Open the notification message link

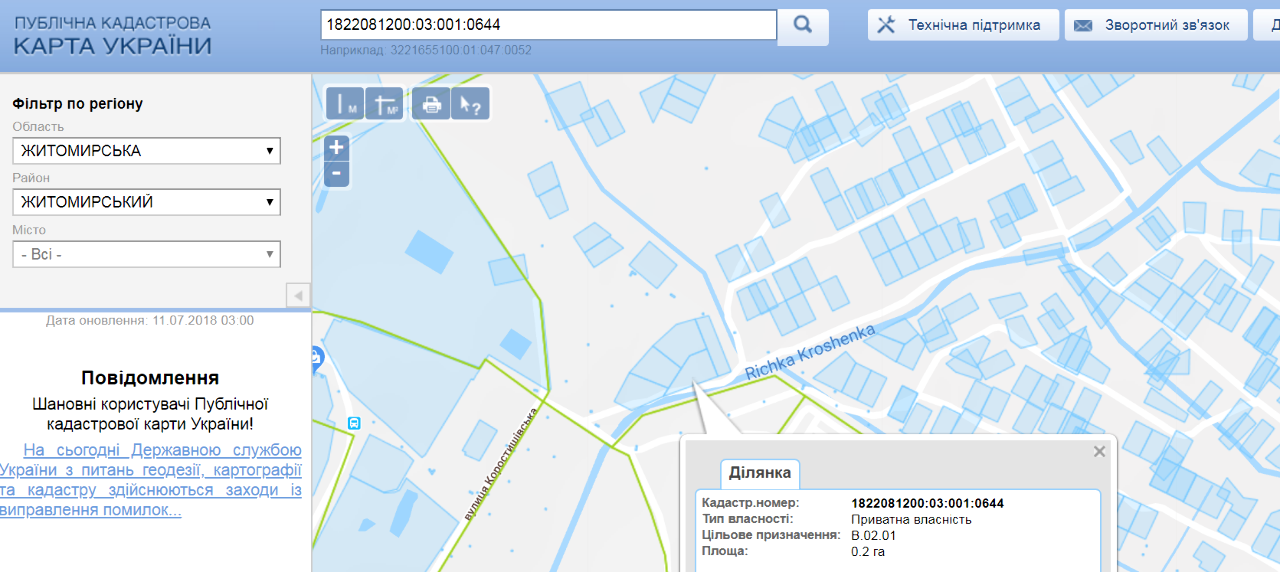click(150, 480)
